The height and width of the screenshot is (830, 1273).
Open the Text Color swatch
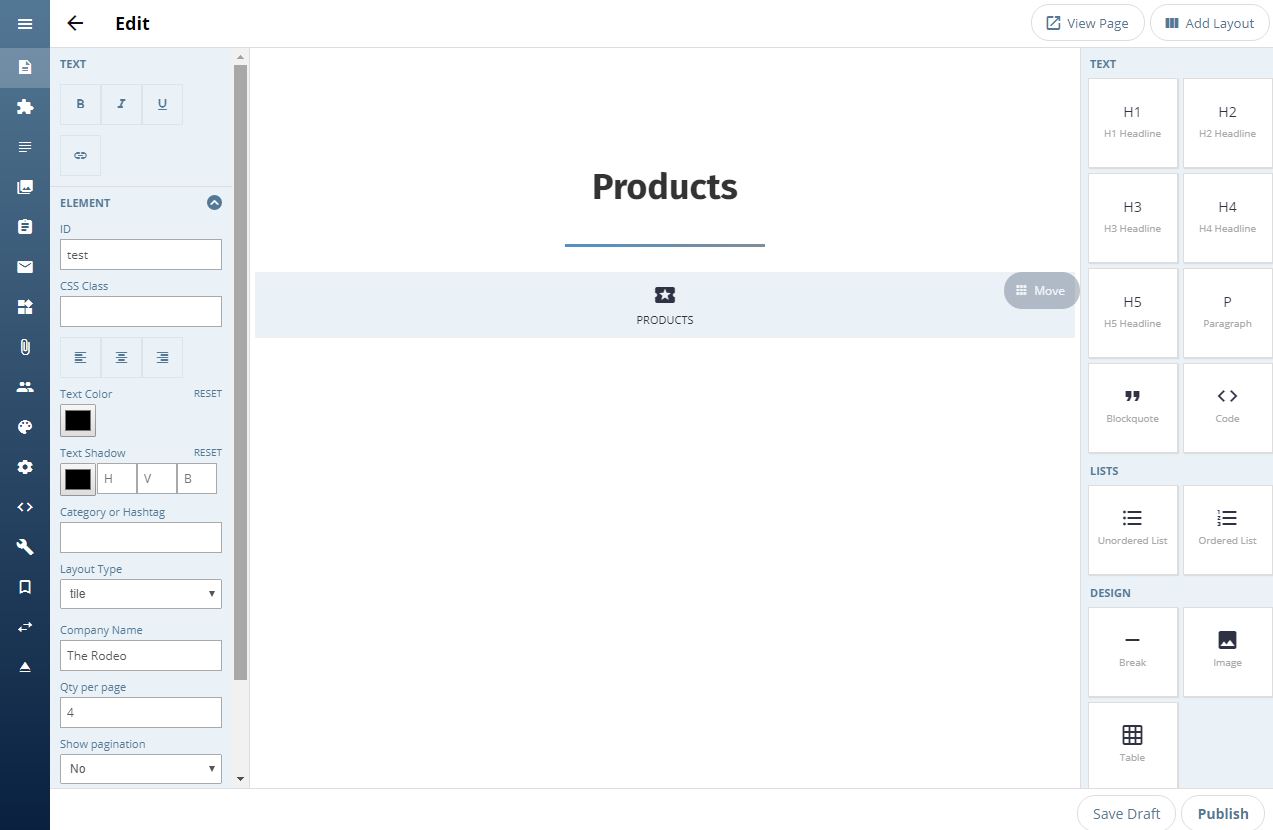[x=78, y=421]
